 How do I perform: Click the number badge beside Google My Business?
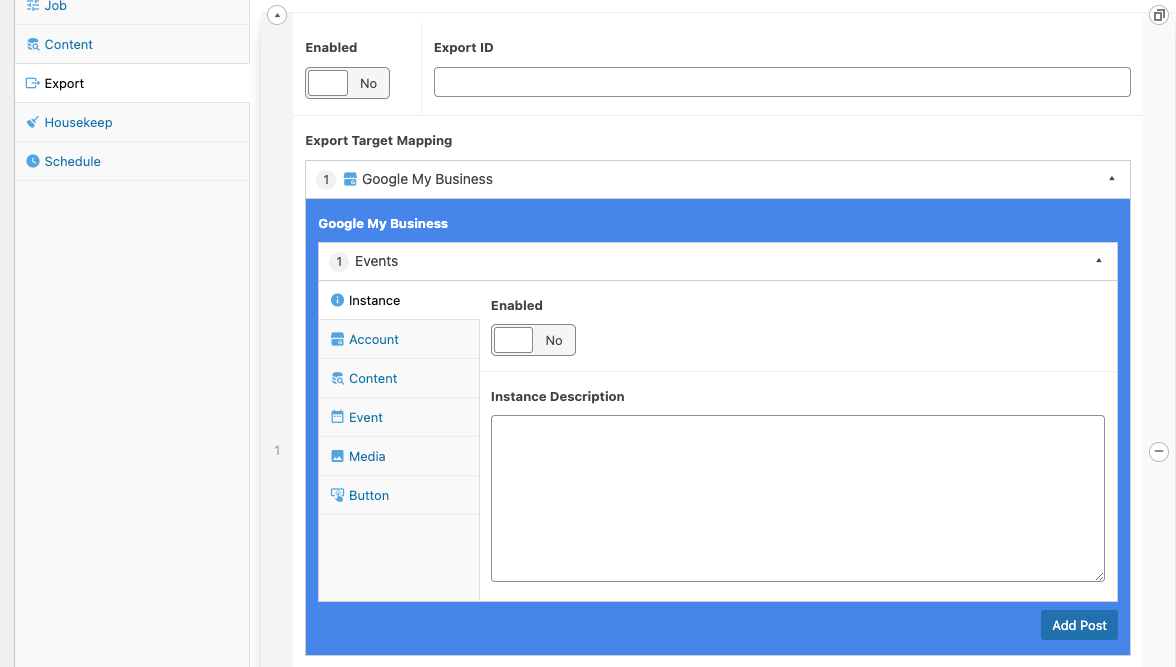pos(326,179)
